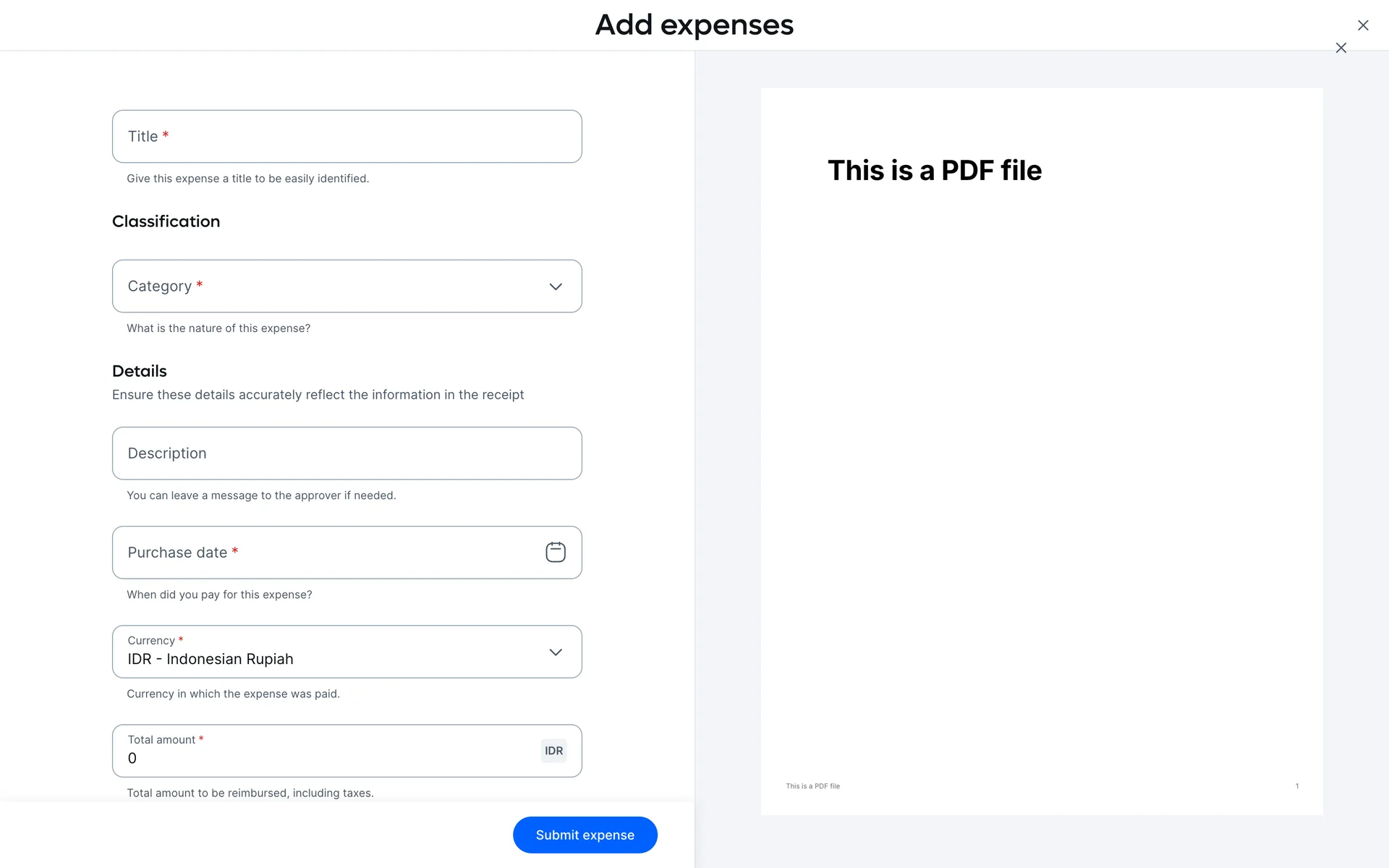Click the Category field chevron arrow
Screen dimensions: 1389x868
(x=555, y=286)
